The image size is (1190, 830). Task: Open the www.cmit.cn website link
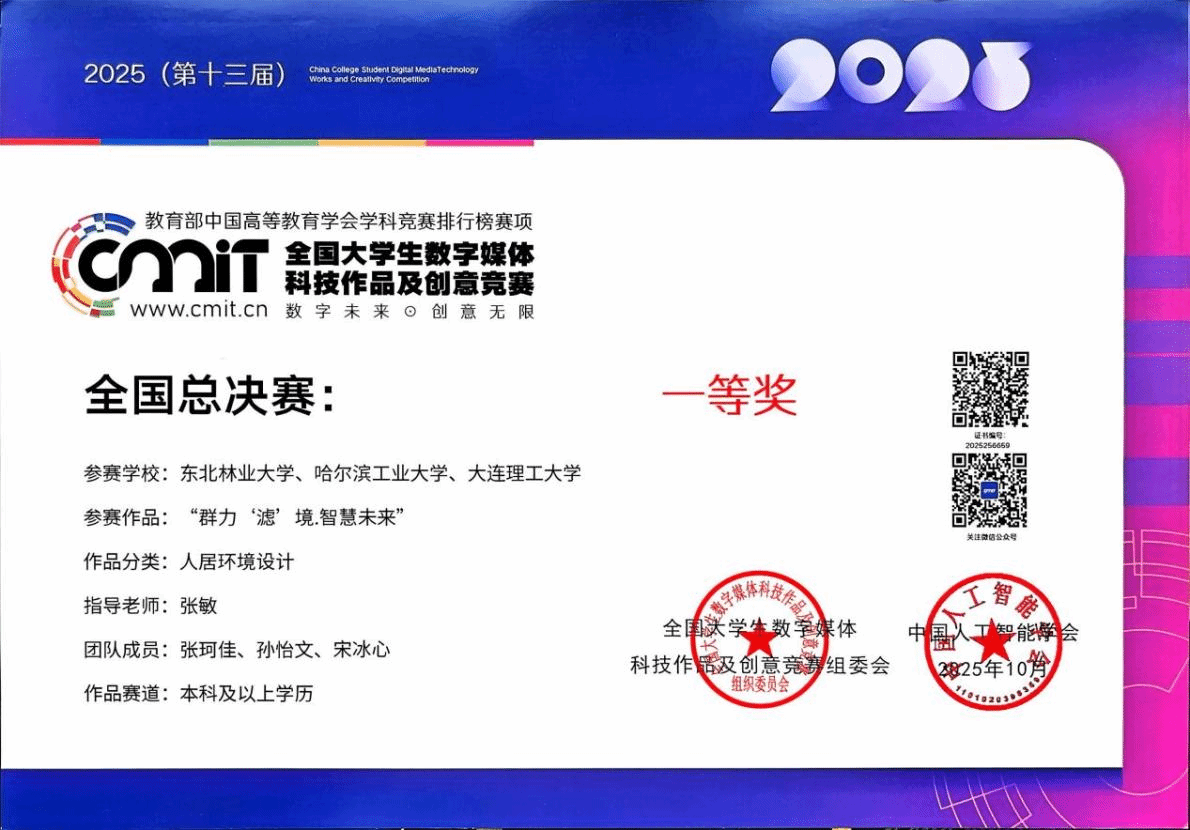[199, 309]
